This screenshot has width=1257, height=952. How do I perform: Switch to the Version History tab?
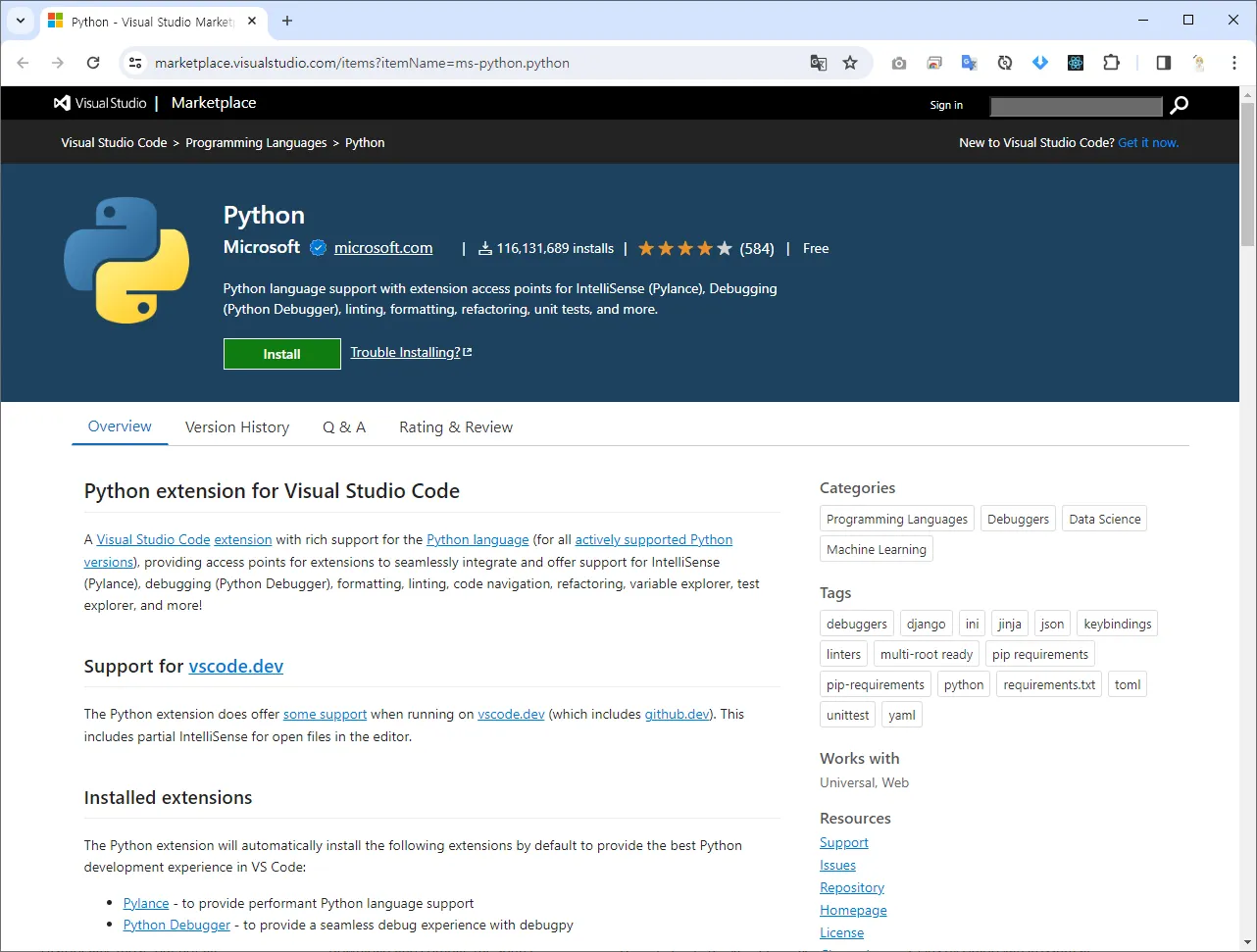[x=237, y=427]
